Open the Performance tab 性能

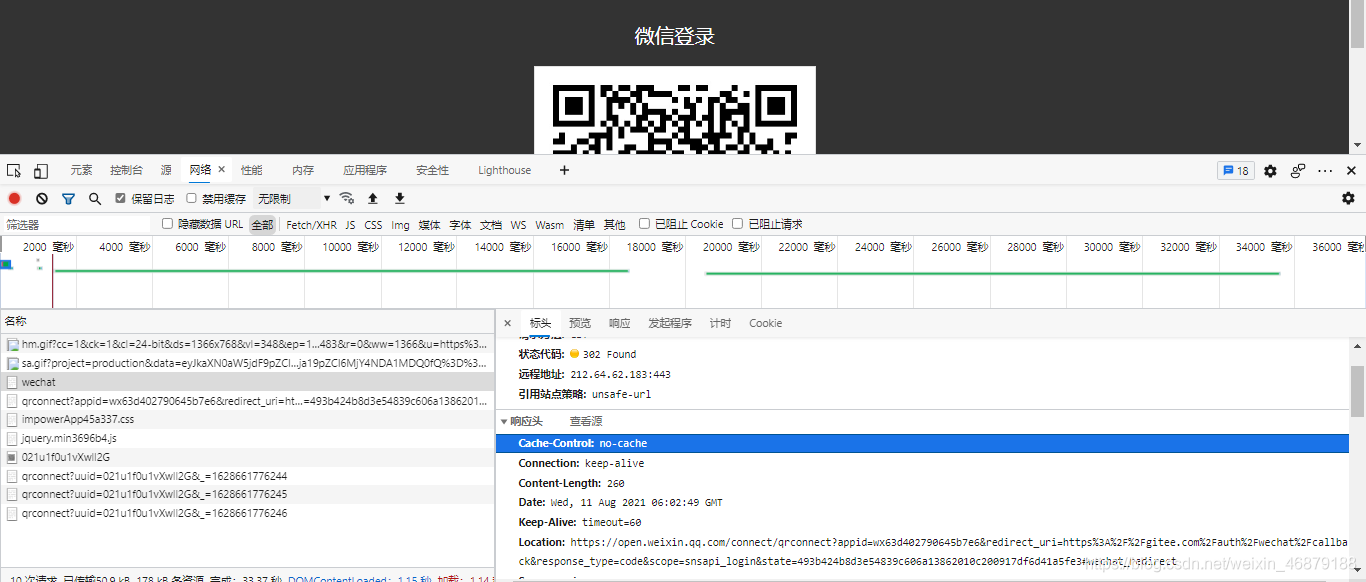tap(251, 170)
